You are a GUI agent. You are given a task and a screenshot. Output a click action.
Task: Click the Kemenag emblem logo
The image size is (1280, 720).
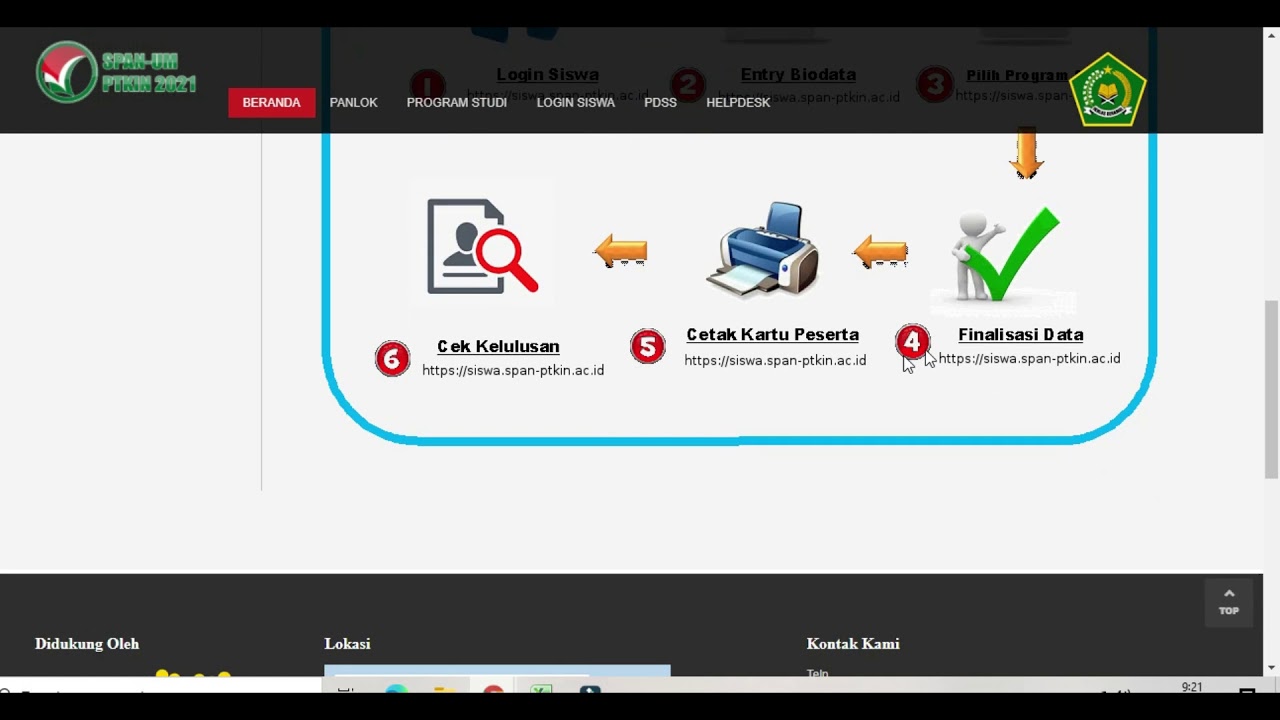pos(1108,90)
